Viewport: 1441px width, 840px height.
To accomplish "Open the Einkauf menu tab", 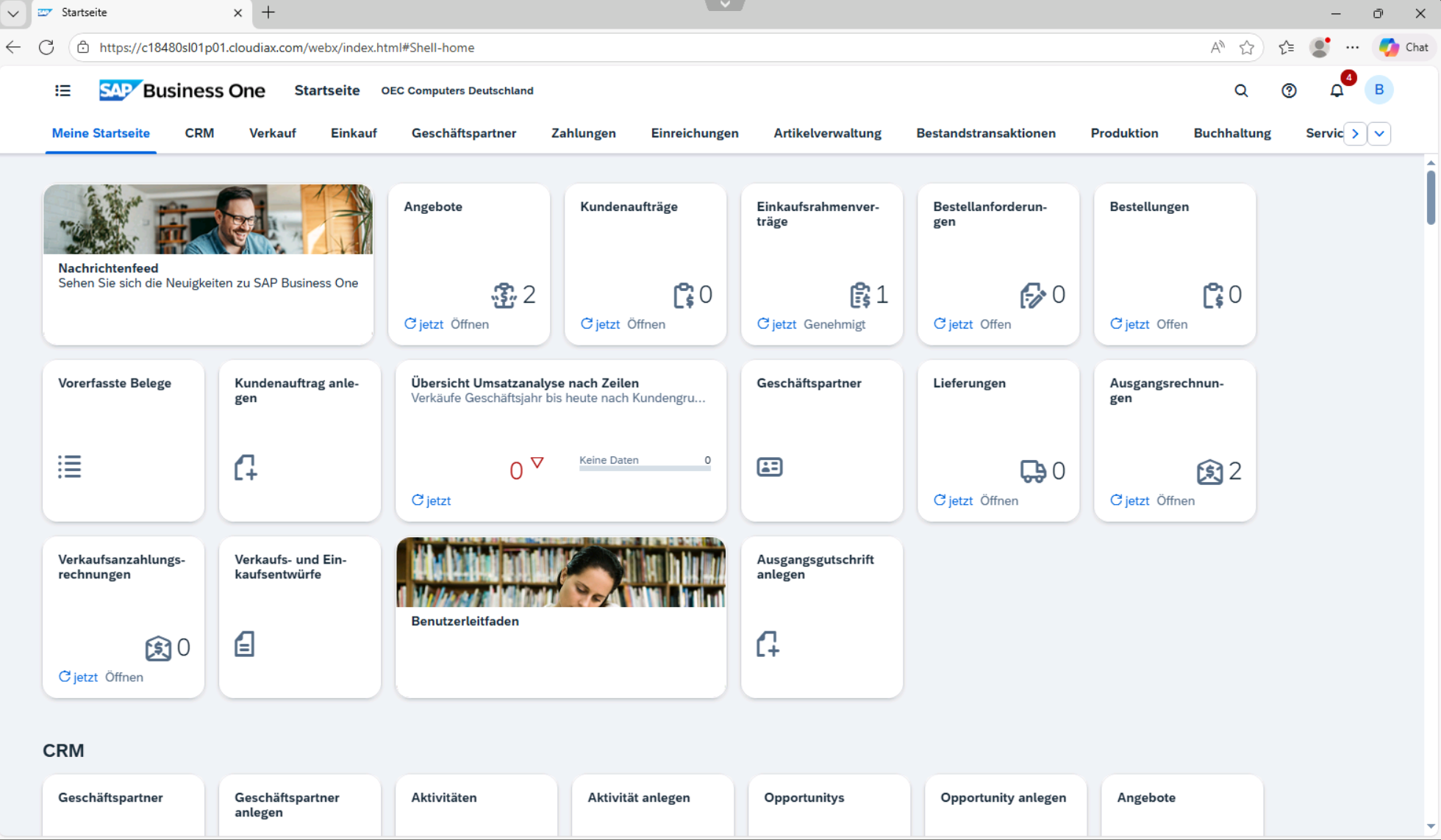I will click(354, 133).
